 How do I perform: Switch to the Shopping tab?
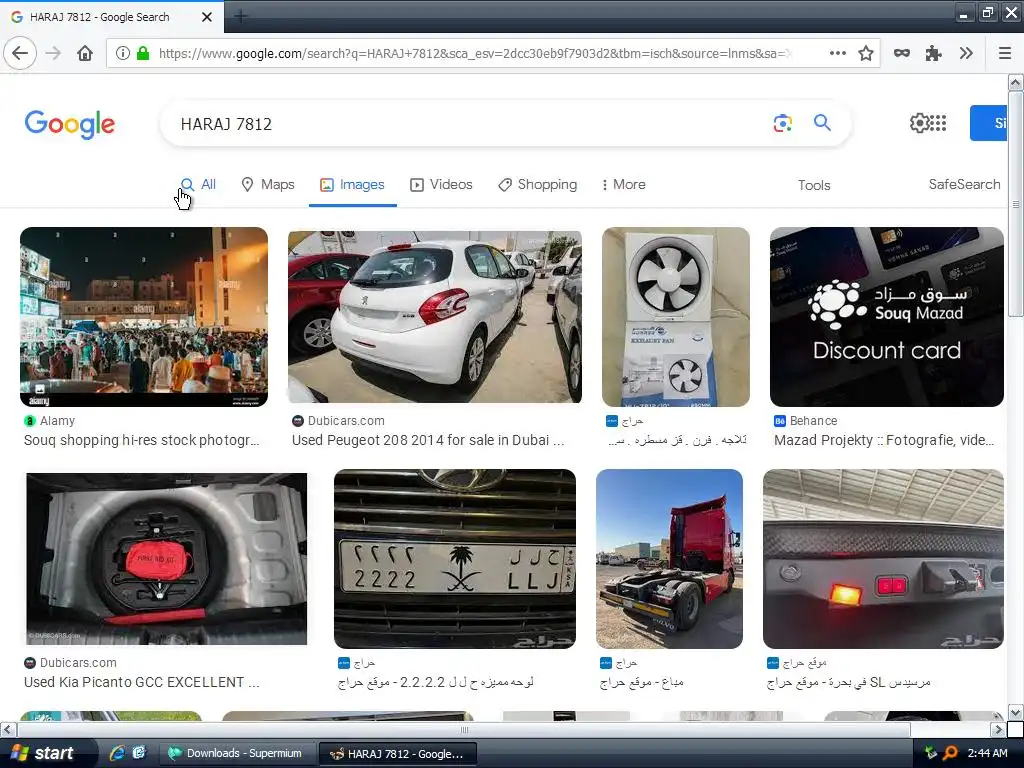(537, 185)
